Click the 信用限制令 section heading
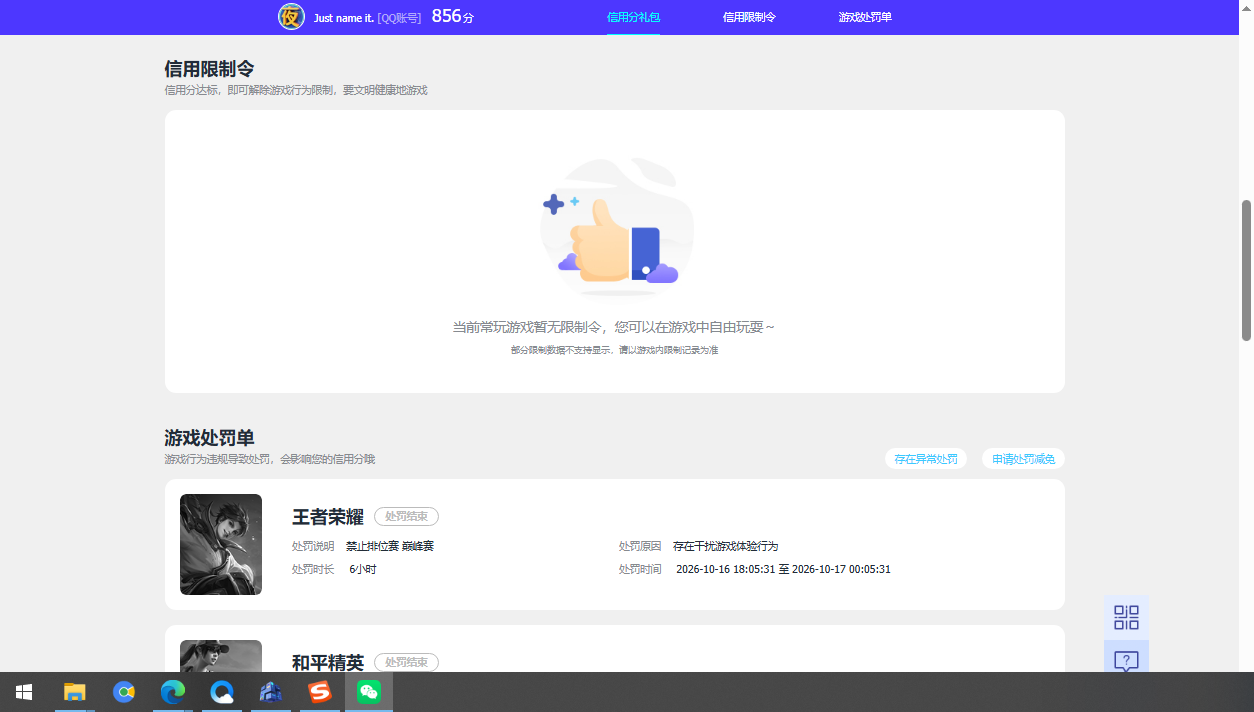Viewport: 1254px width, 712px height. 209,69
